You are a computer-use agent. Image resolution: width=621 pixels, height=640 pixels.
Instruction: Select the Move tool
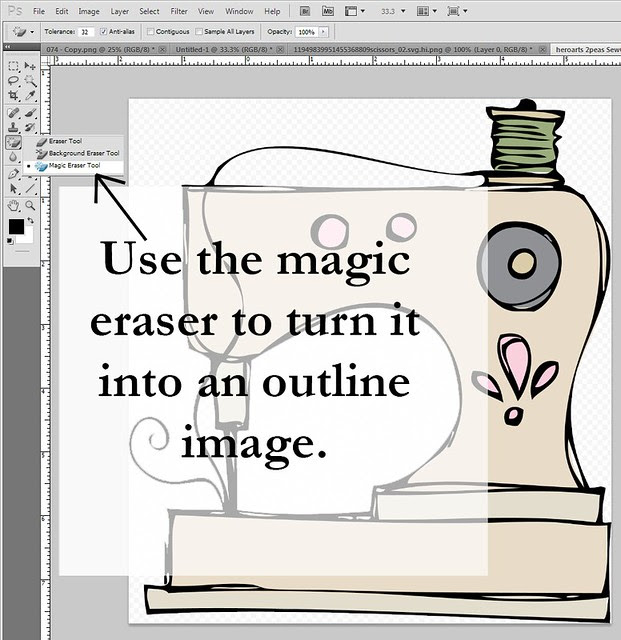[x=30, y=66]
